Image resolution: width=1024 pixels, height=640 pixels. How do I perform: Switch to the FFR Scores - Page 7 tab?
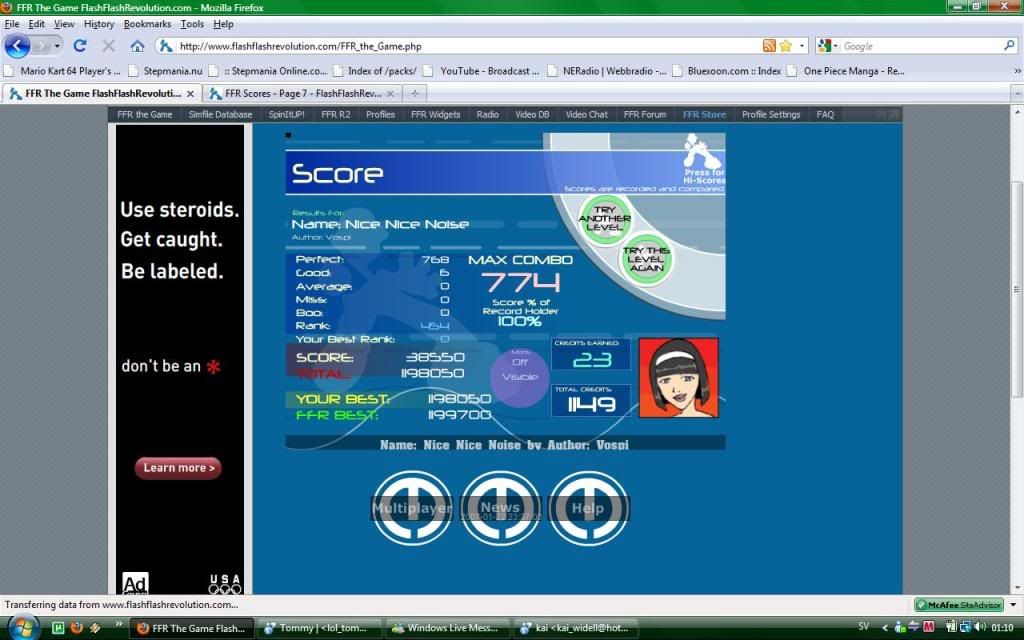tap(300, 93)
